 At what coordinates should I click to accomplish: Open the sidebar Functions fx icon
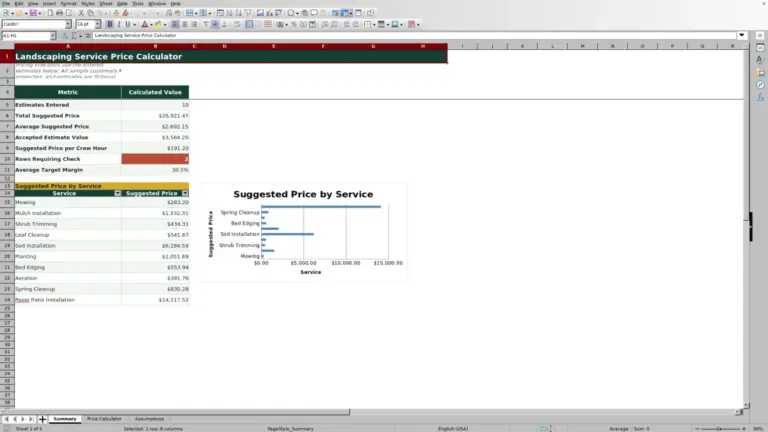click(x=760, y=97)
